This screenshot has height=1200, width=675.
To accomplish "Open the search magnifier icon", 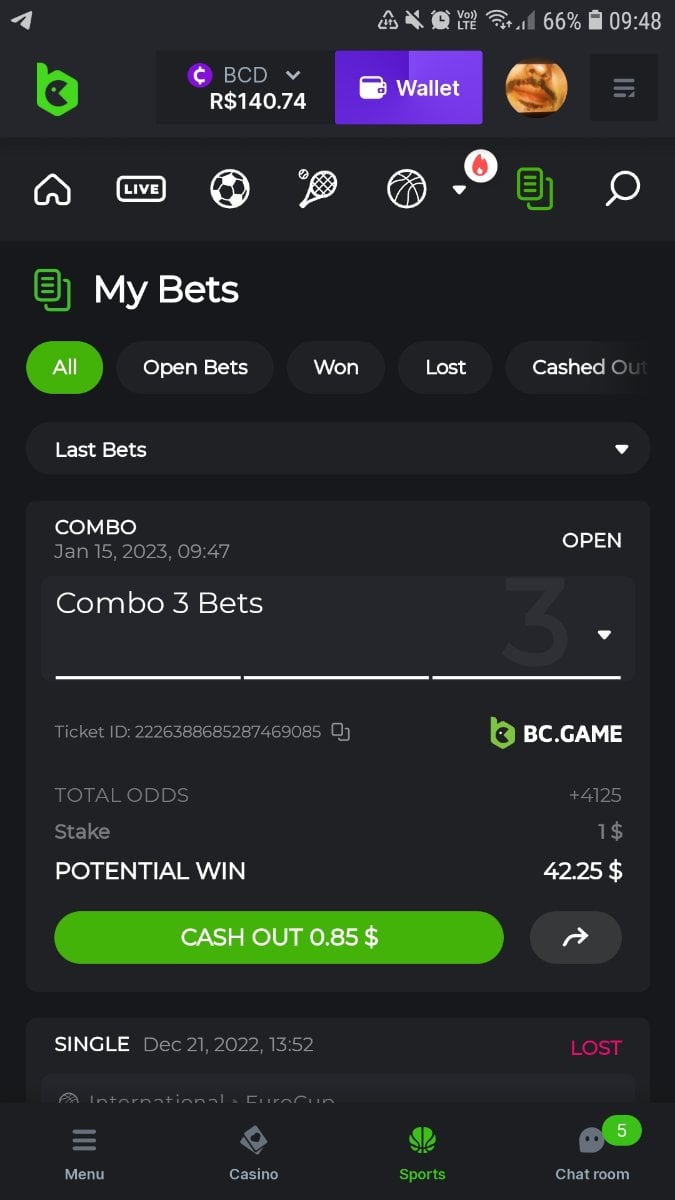I will (x=622, y=188).
